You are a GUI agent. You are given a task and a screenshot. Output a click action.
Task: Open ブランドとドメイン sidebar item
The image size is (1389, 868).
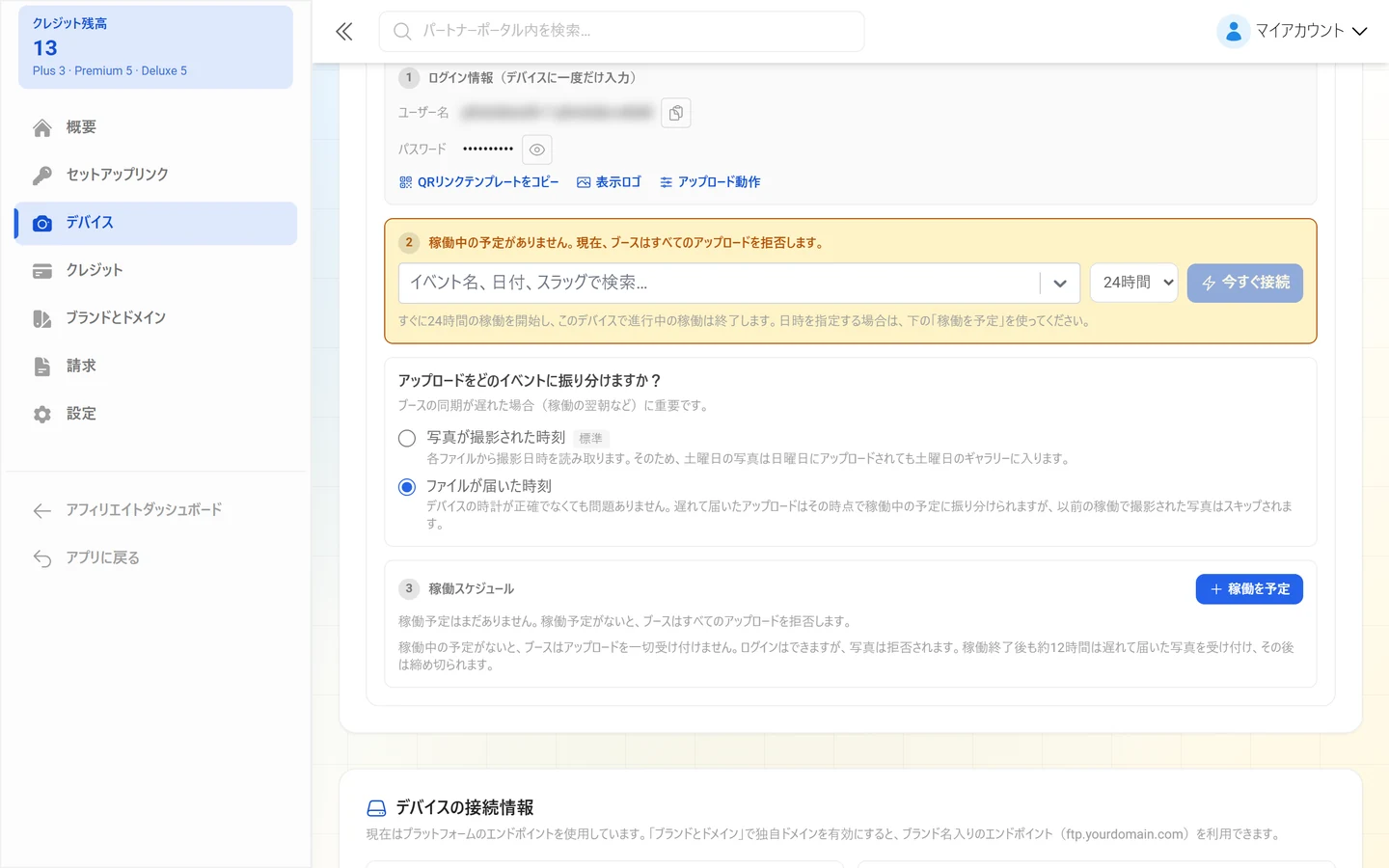(155, 318)
